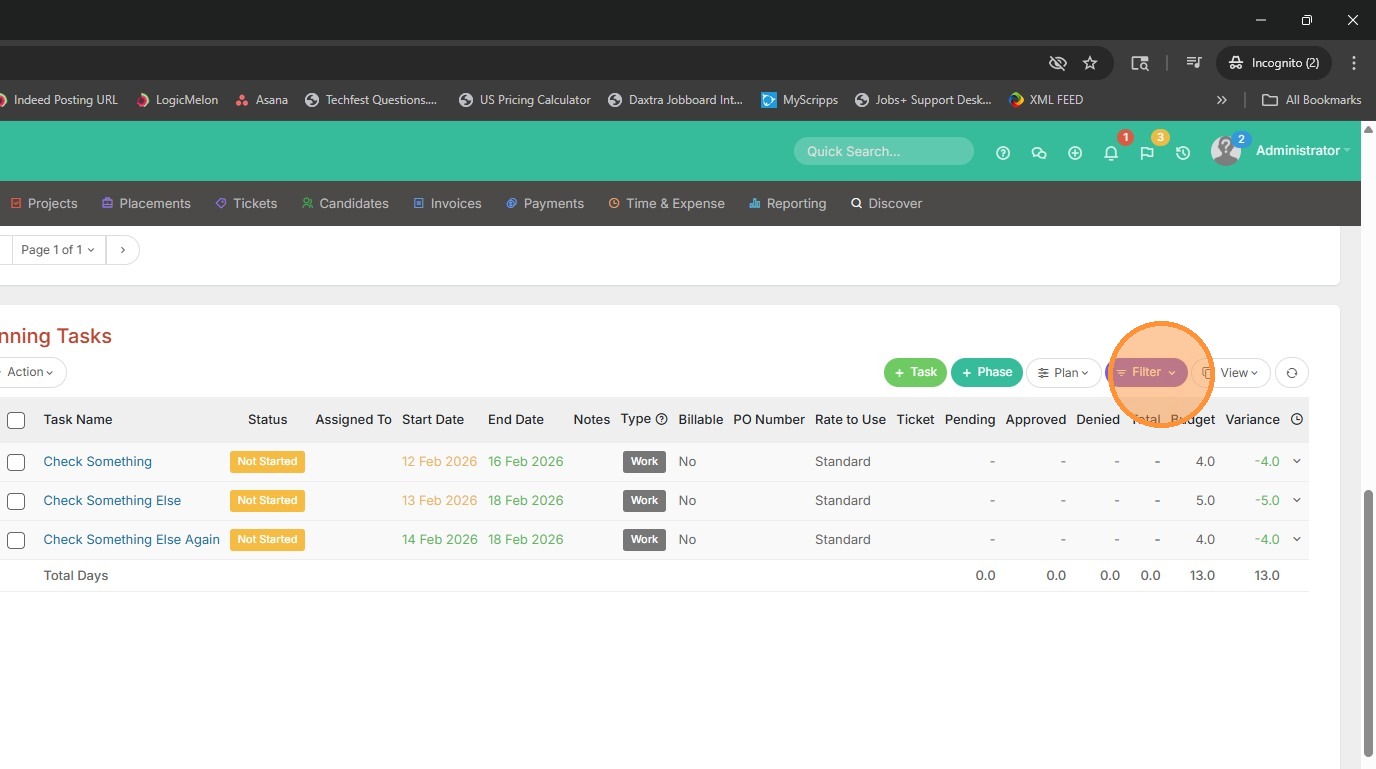Open the All Bookmarks folder

1311,100
